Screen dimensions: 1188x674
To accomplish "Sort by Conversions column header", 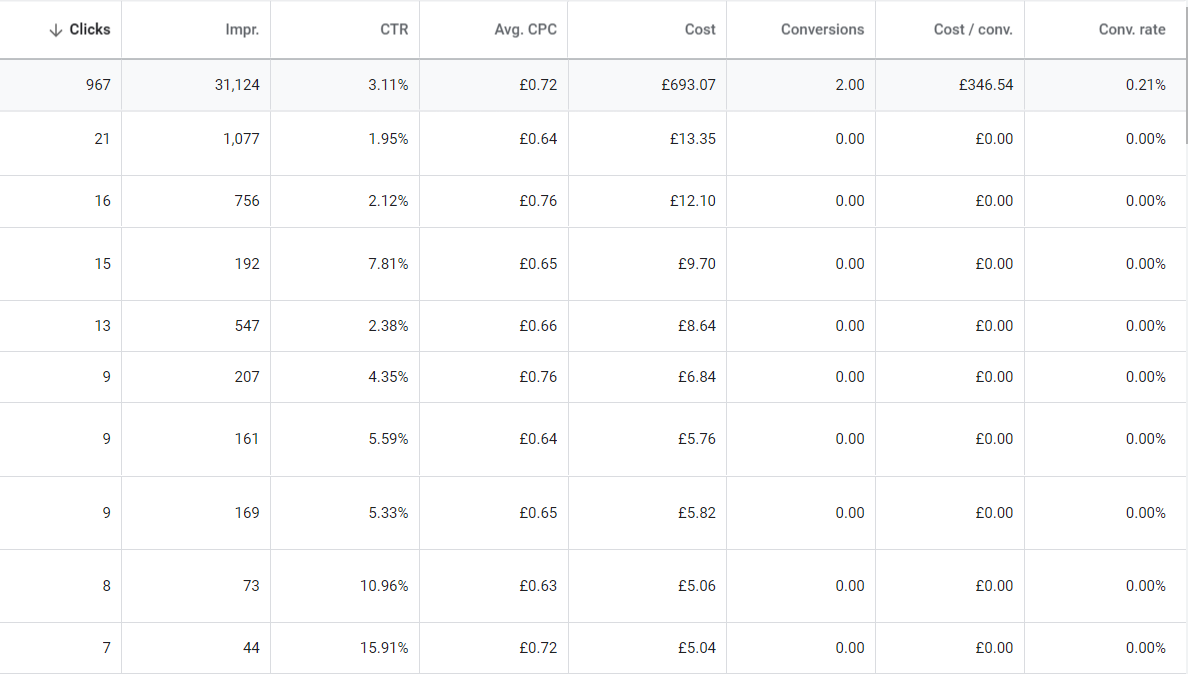I will pyautogui.click(x=822, y=30).
